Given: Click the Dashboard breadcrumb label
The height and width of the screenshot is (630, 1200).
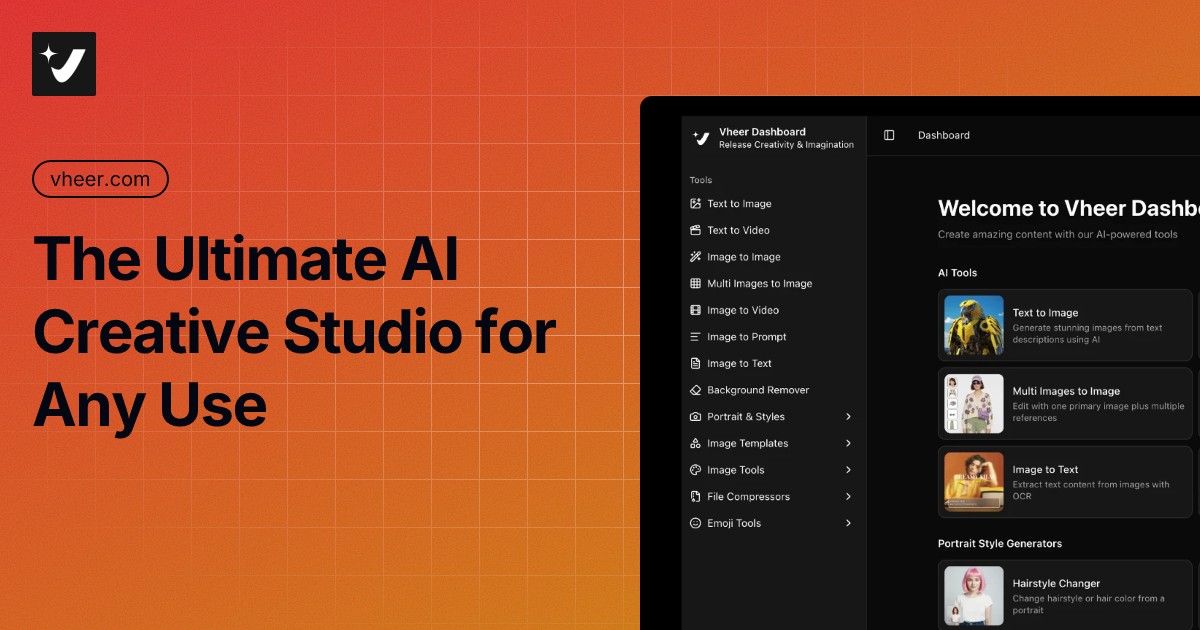Looking at the screenshot, I should pos(944,135).
